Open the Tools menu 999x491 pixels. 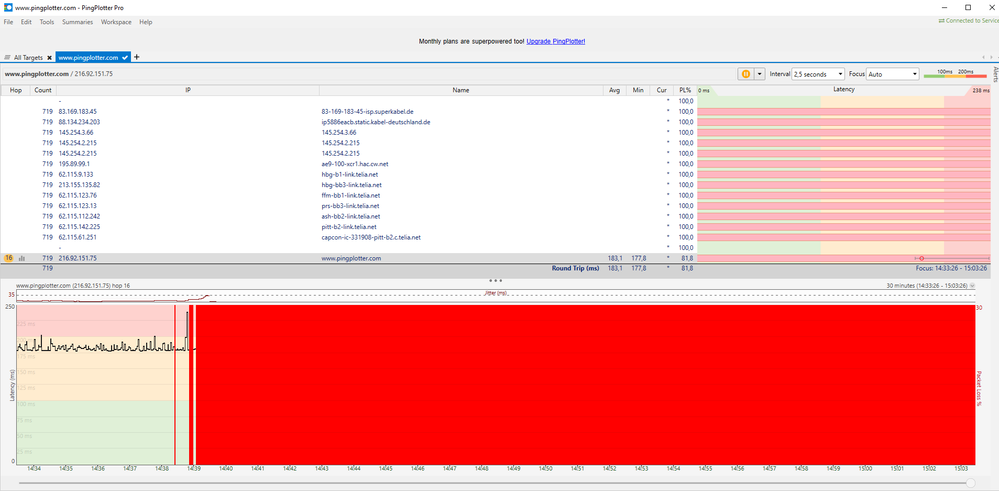point(47,22)
